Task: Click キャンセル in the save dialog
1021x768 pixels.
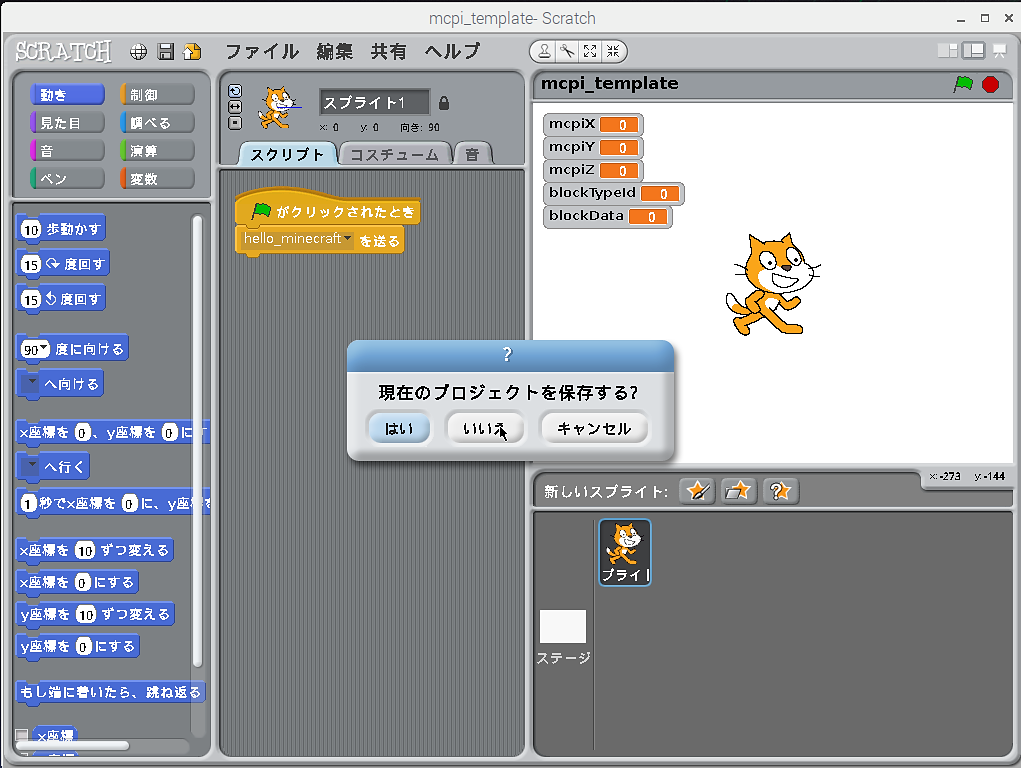Action: tap(594, 428)
